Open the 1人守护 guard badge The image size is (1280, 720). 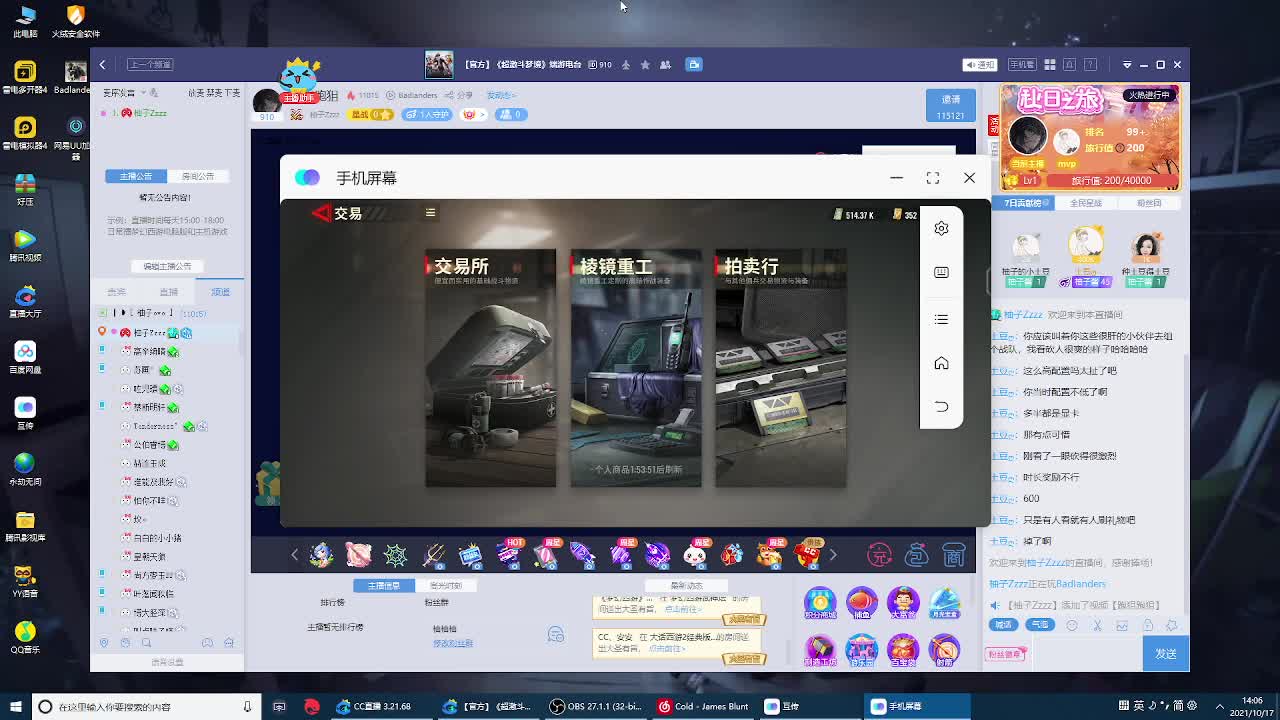point(427,114)
